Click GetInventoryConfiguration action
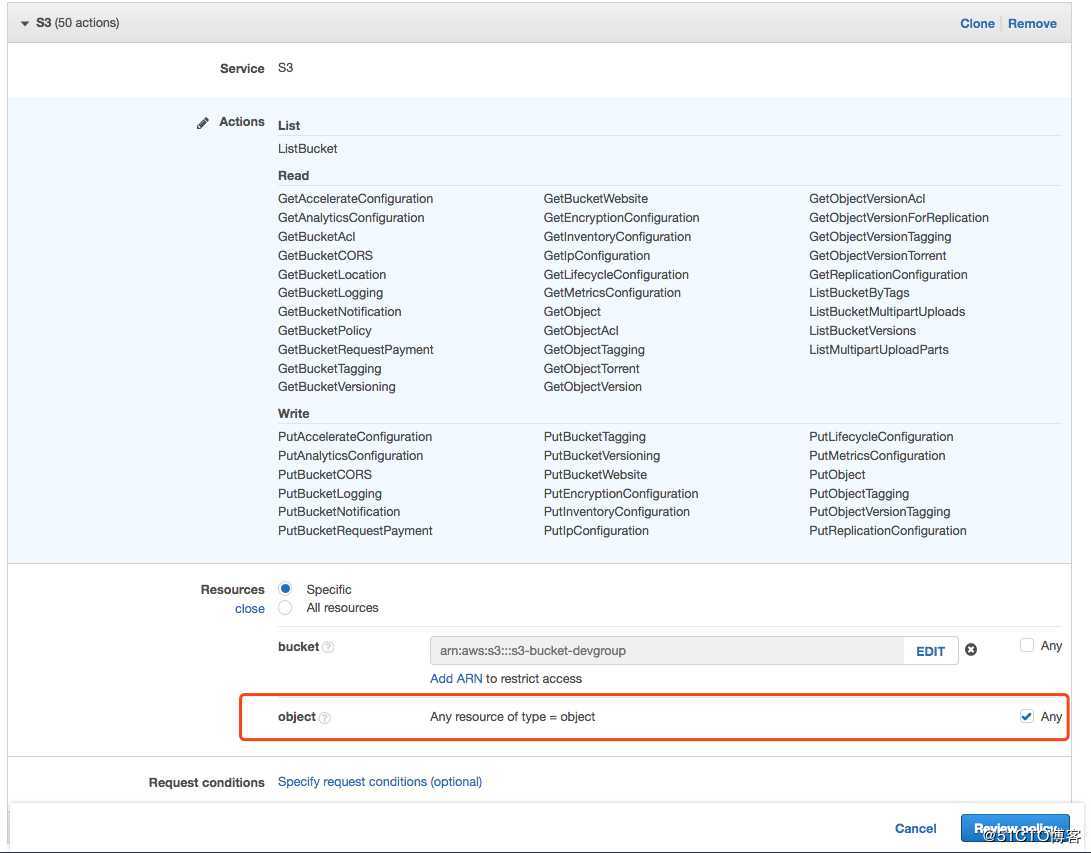 coord(617,237)
